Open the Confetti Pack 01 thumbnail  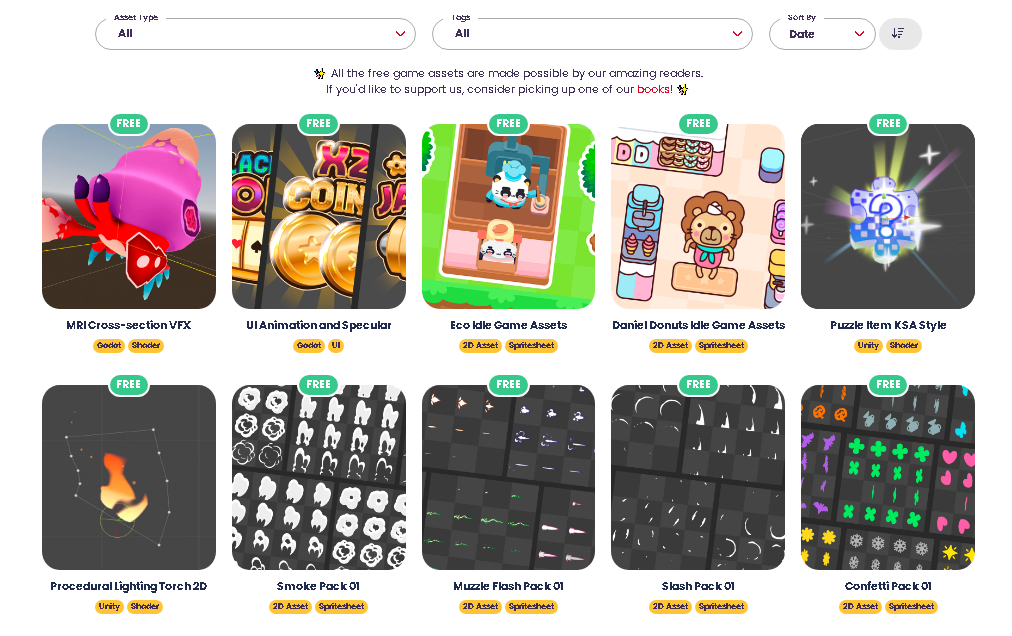888,477
